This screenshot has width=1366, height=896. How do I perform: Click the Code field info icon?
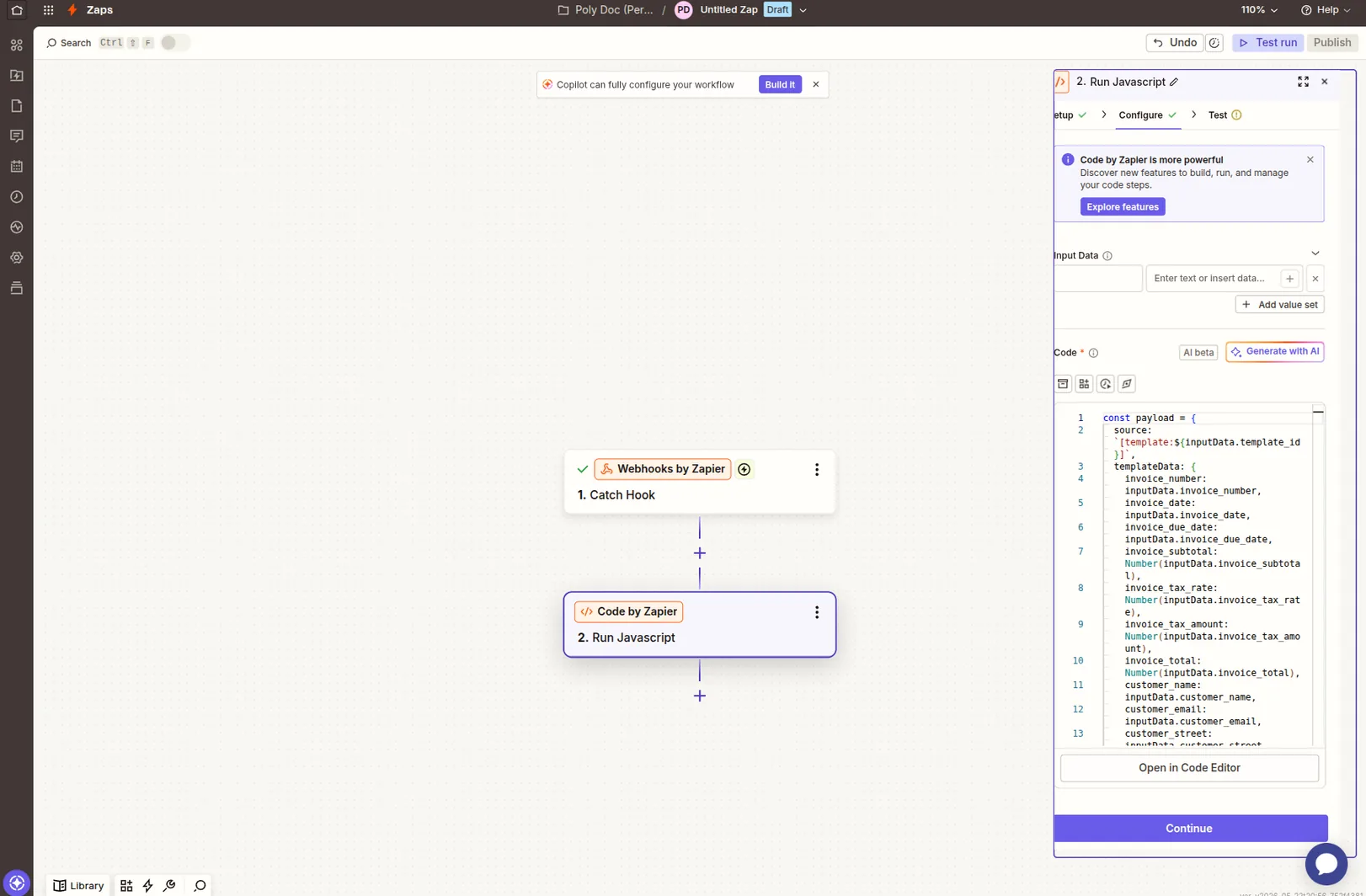point(1093,354)
